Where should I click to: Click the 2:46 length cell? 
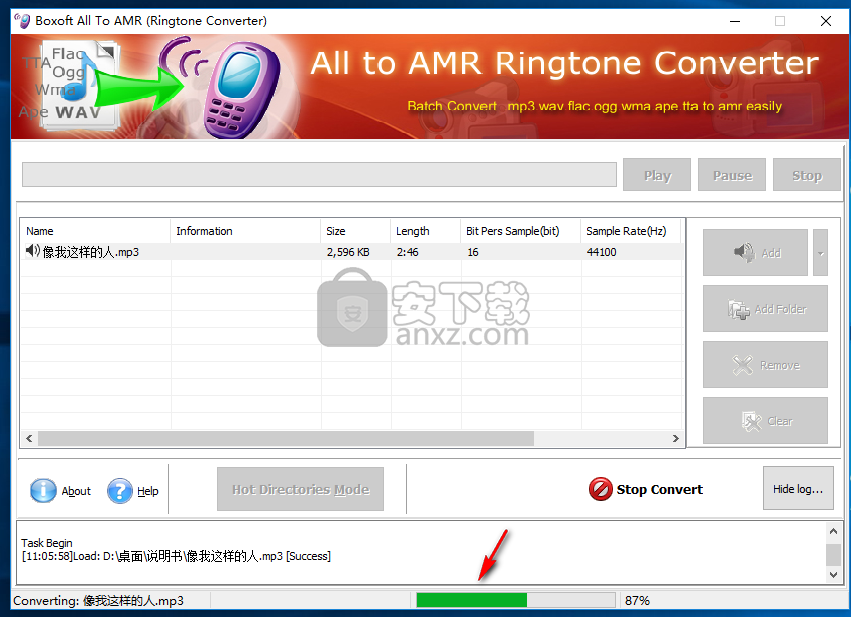(407, 252)
